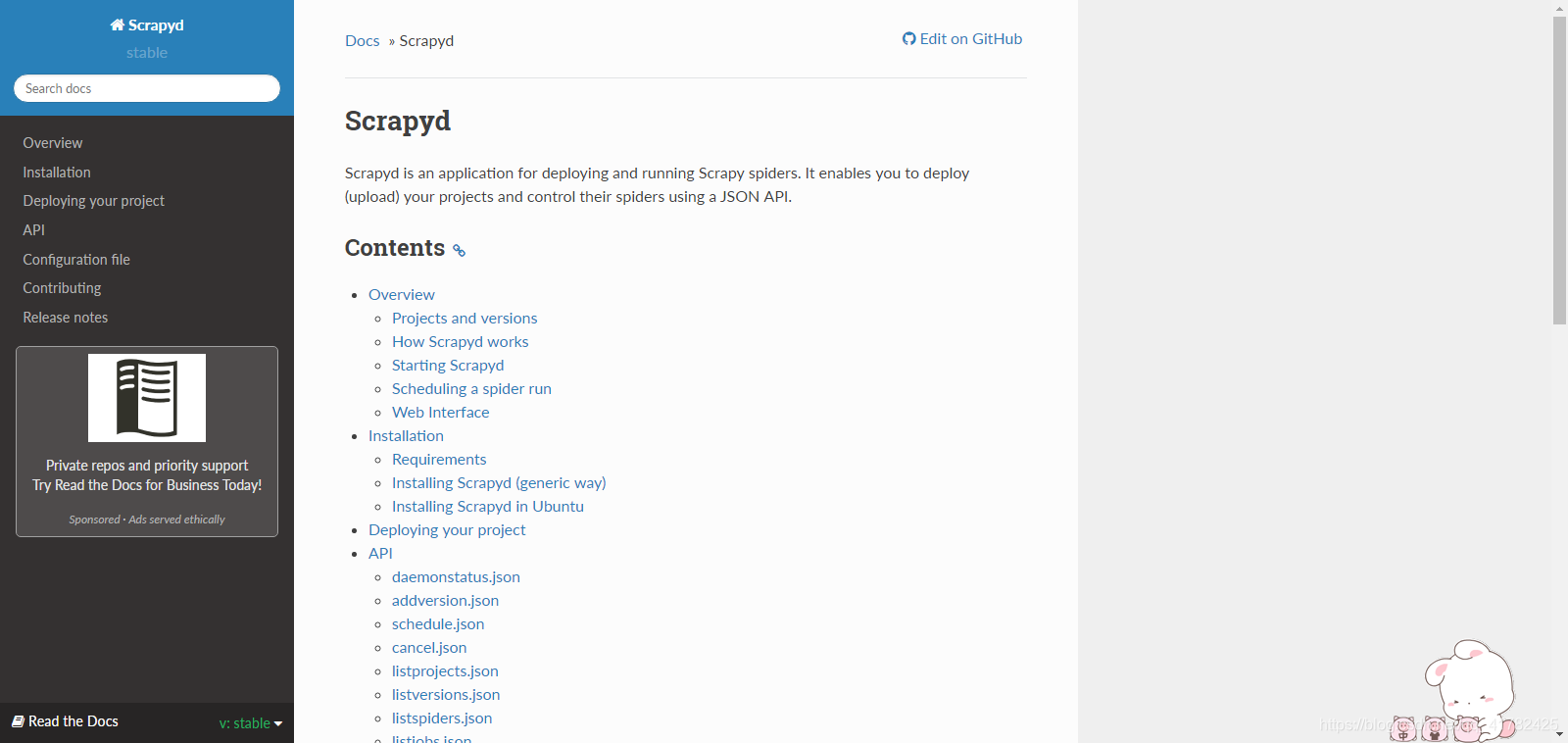Open Installation link in Contents list
Image resolution: width=1568 pixels, height=743 pixels.
pos(406,436)
